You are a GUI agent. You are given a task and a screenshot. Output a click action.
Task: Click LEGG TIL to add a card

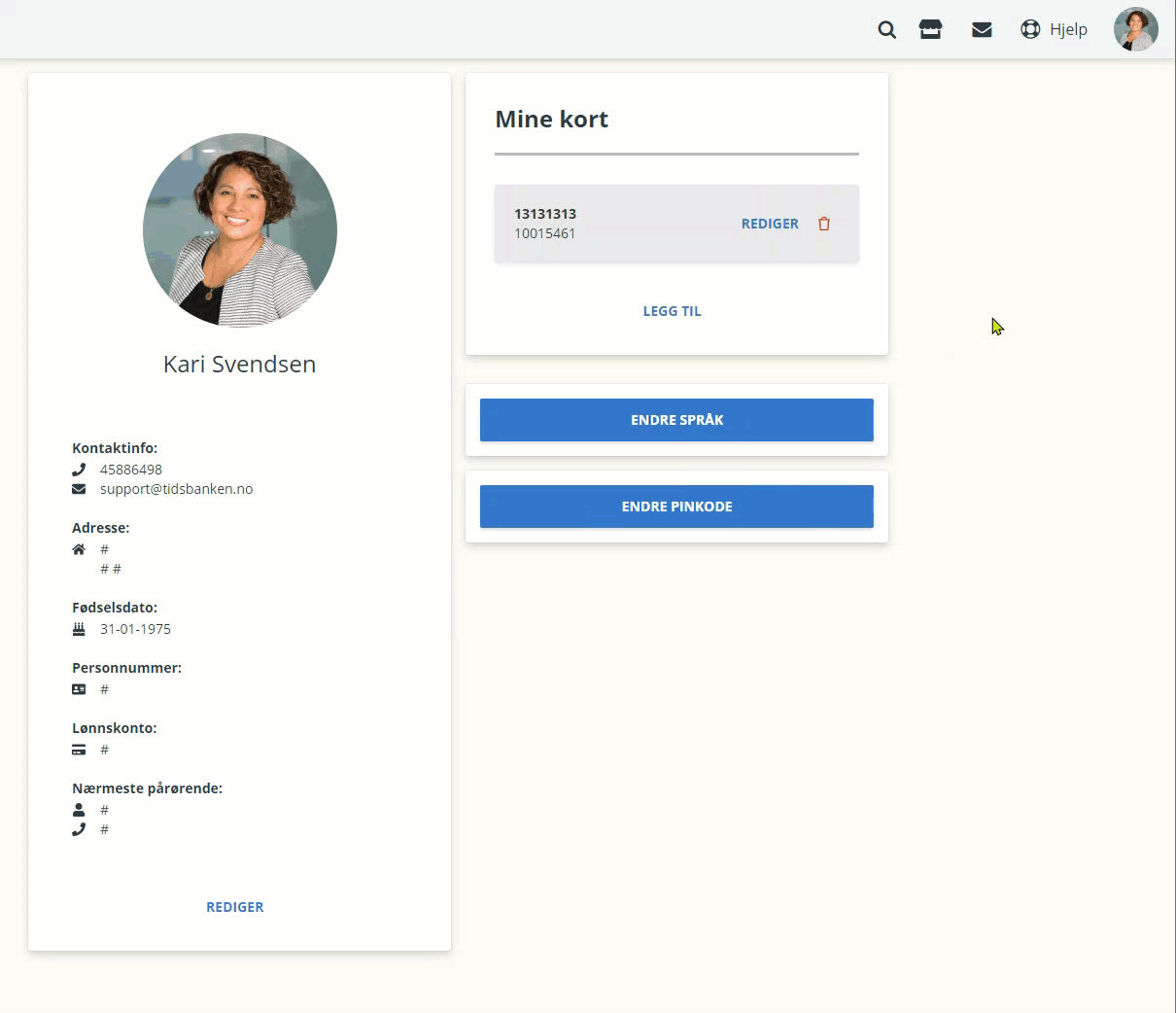point(672,311)
